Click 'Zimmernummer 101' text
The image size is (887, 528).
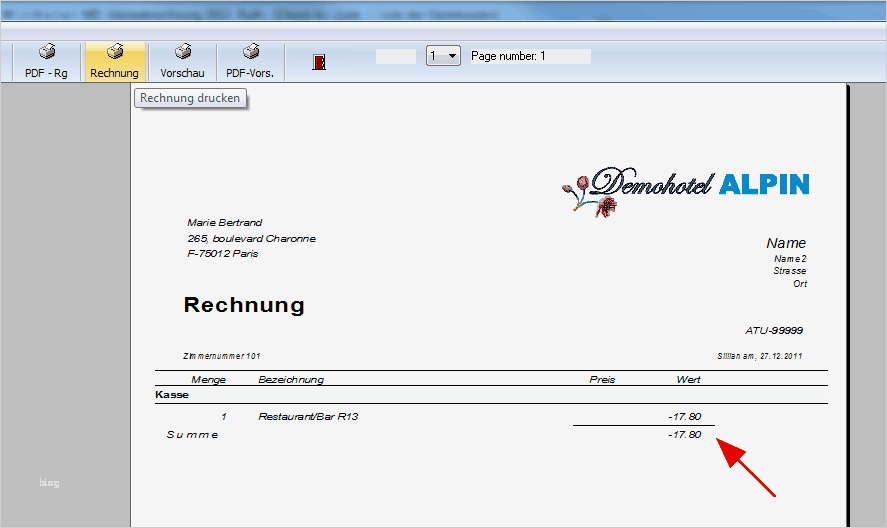(221, 356)
